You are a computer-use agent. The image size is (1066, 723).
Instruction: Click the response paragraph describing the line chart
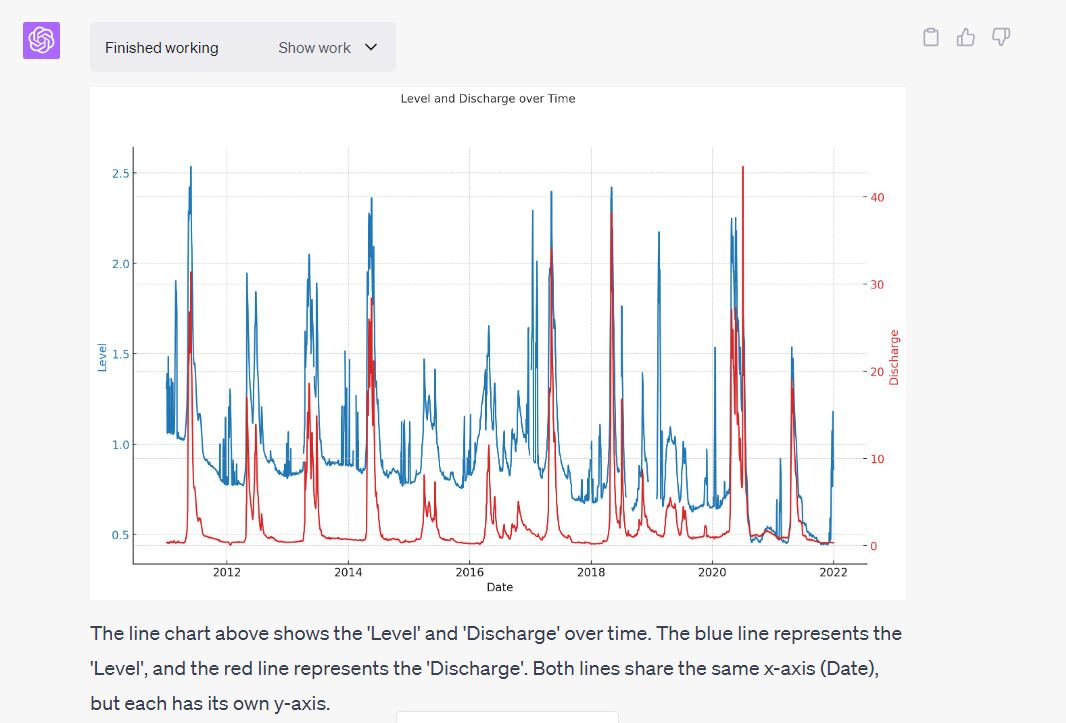pos(497,668)
